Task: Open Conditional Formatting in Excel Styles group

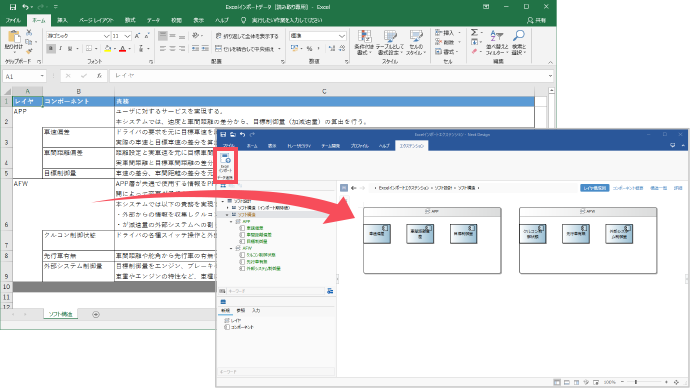Action: click(364, 43)
